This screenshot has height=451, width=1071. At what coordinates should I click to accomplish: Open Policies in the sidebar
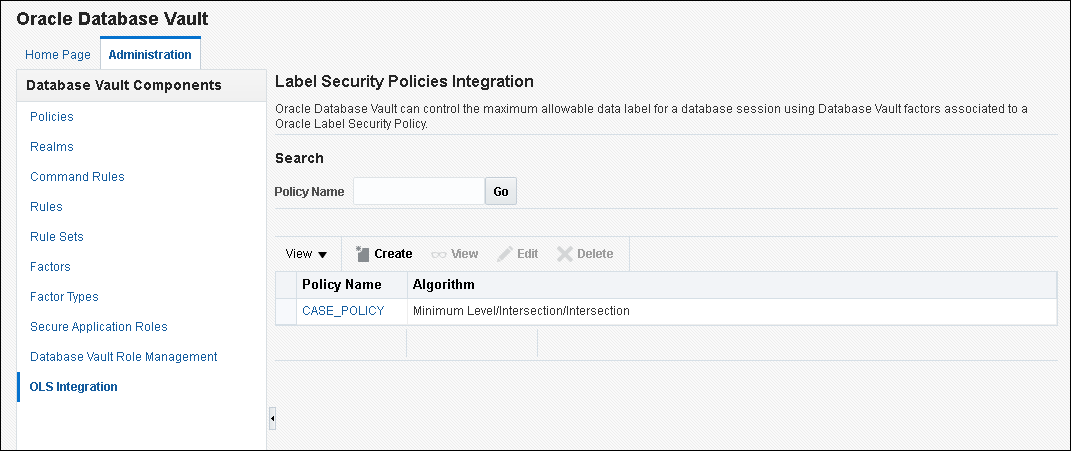[x=52, y=117]
